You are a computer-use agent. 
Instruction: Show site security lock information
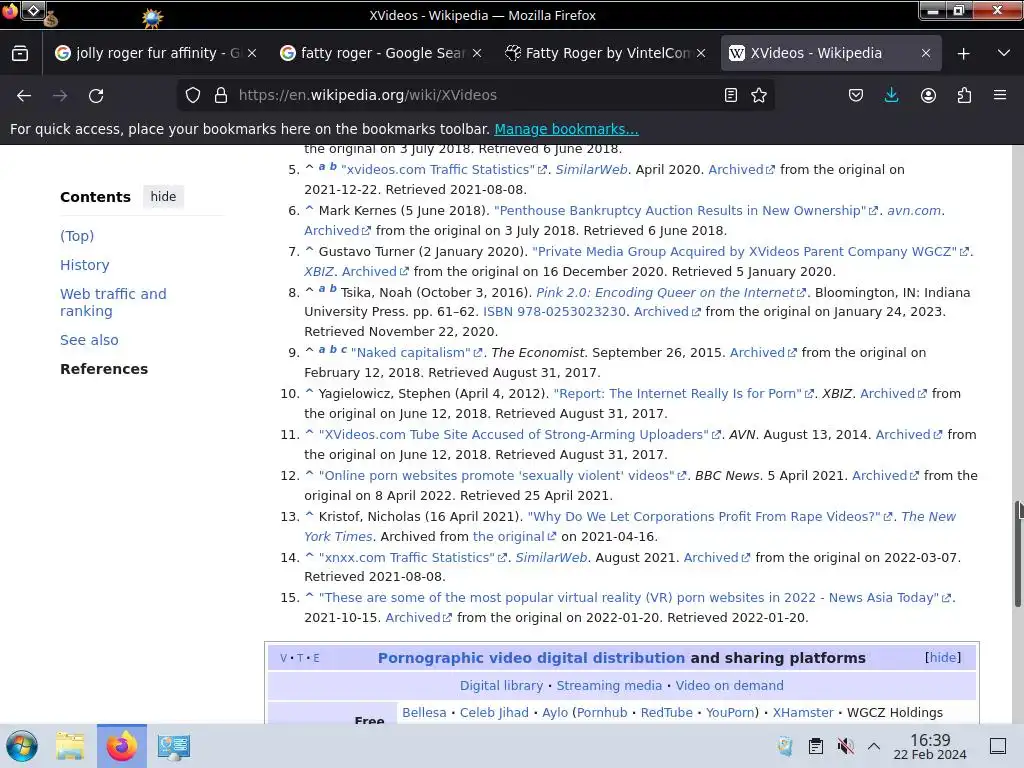[x=221, y=95]
